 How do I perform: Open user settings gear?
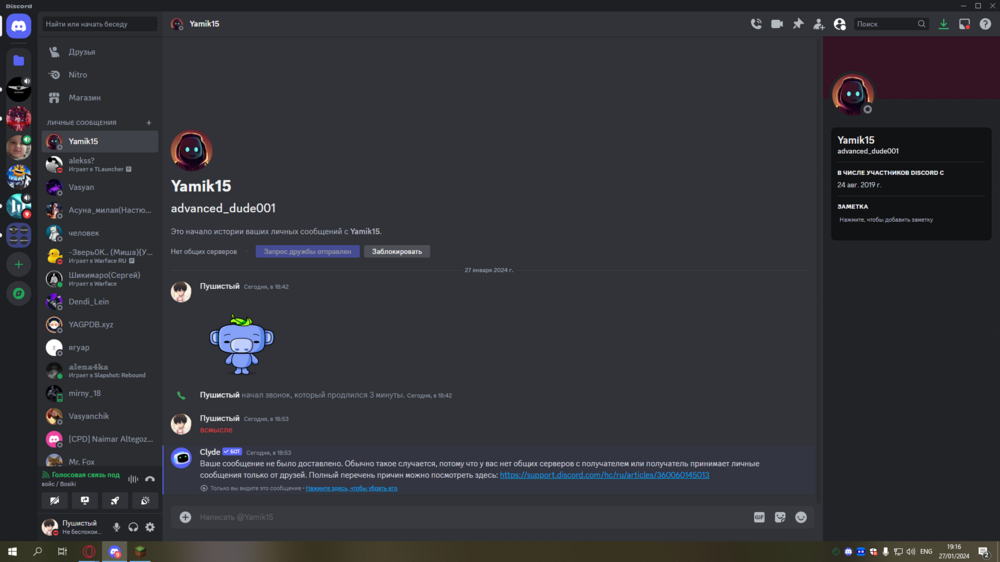(x=150, y=527)
